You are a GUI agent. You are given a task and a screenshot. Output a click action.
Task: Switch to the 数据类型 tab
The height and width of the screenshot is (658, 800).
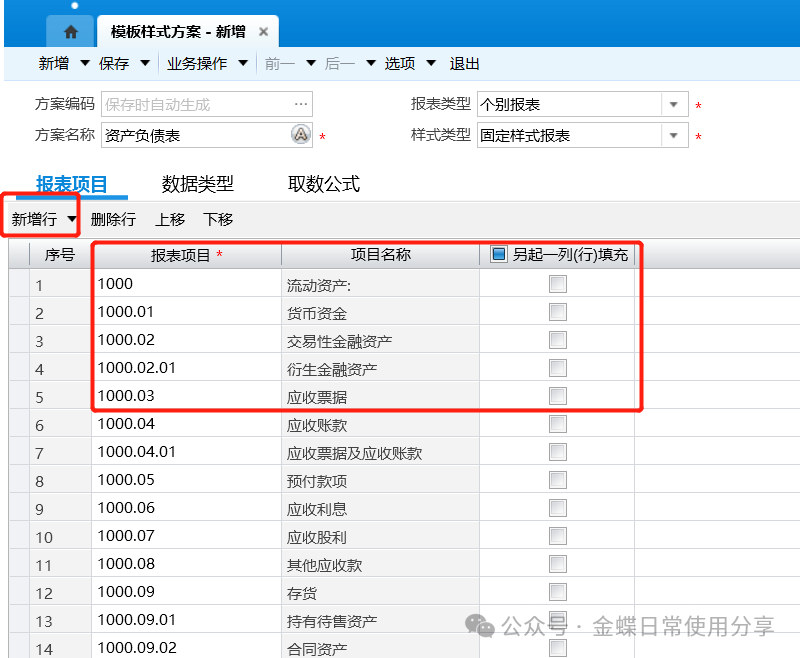coord(197,184)
